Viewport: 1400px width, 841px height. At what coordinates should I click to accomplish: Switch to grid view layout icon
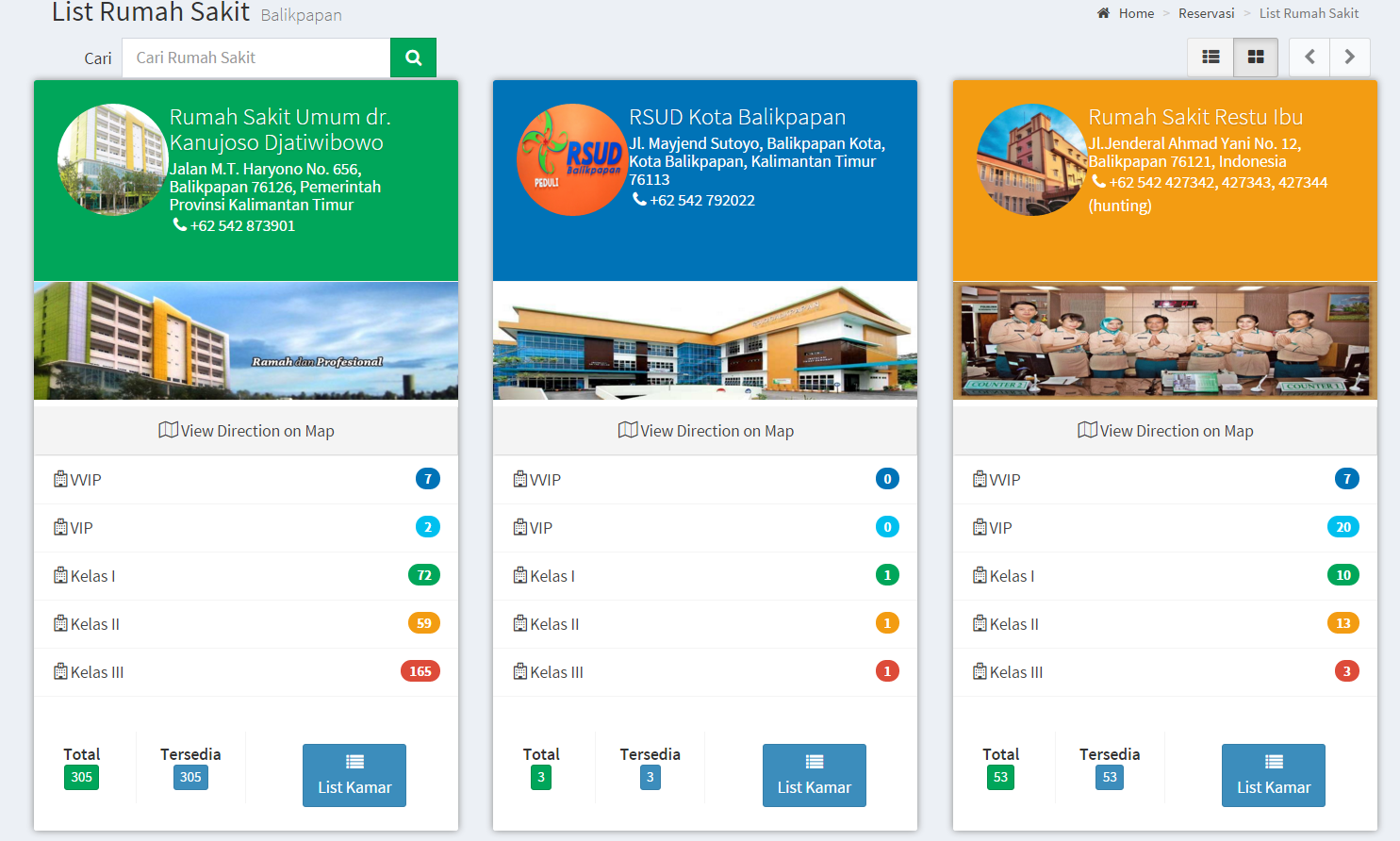pyautogui.click(x=1256, y=58)
